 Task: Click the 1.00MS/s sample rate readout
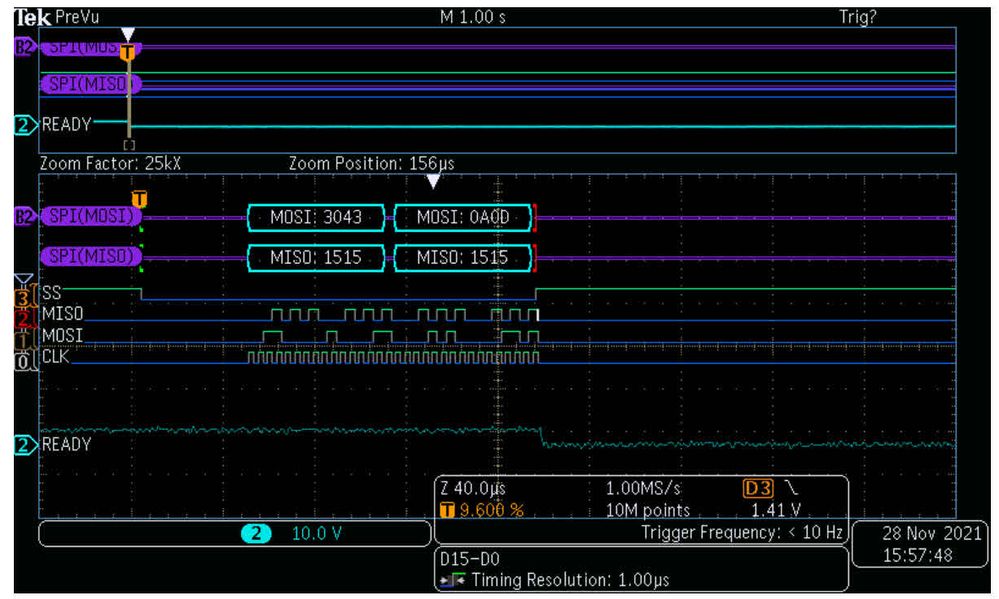click(643, 489)
